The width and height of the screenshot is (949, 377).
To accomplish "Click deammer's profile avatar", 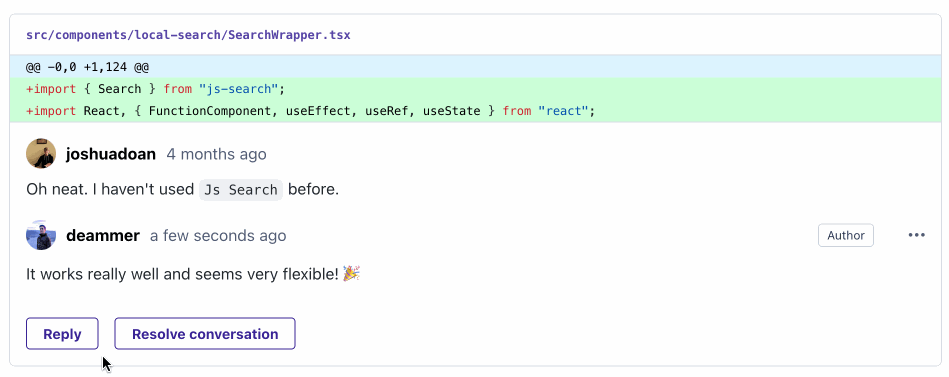I will coord(41,235).
